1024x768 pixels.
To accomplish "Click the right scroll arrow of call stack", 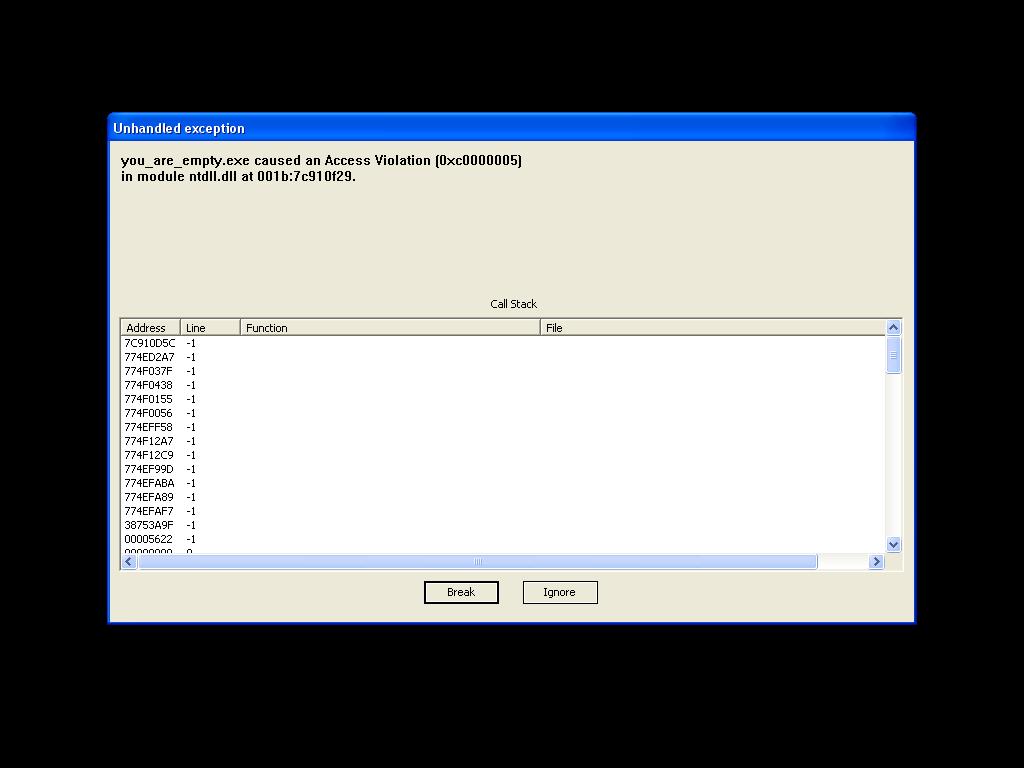I will [876, 561].
